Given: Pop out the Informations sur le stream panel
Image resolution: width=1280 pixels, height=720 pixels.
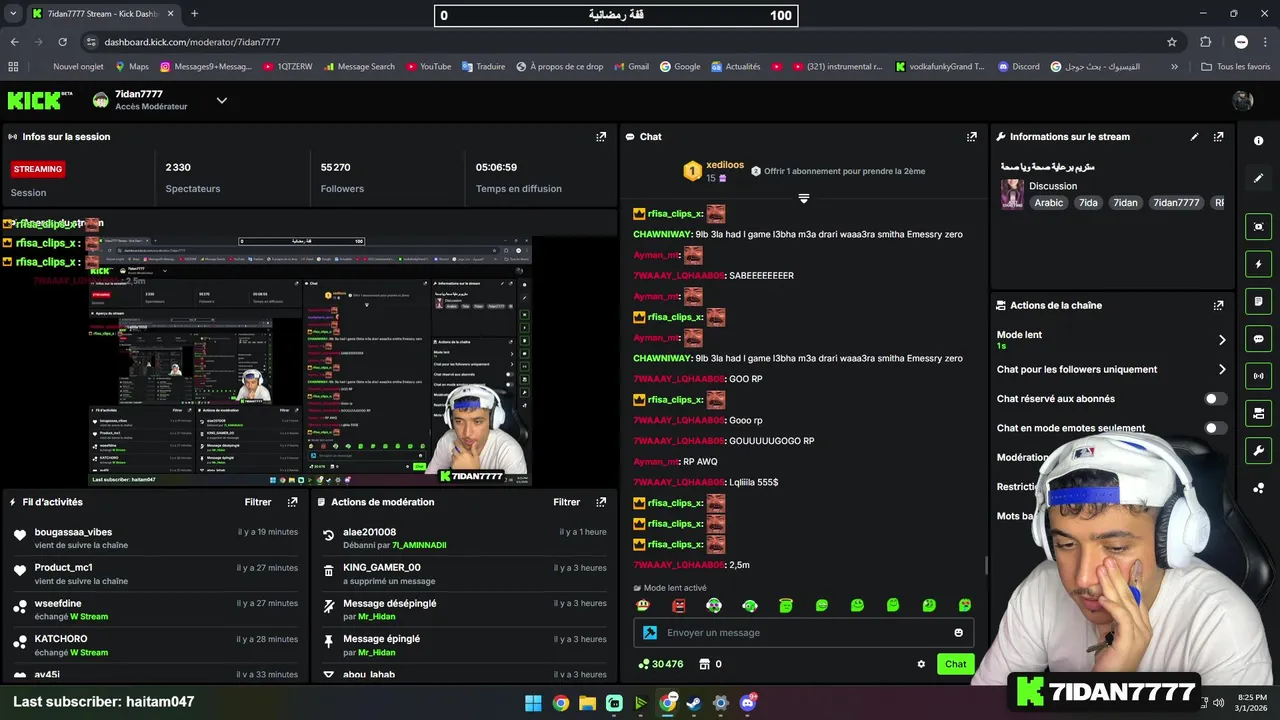Looking at the screenshot, I should (1218, 137).
